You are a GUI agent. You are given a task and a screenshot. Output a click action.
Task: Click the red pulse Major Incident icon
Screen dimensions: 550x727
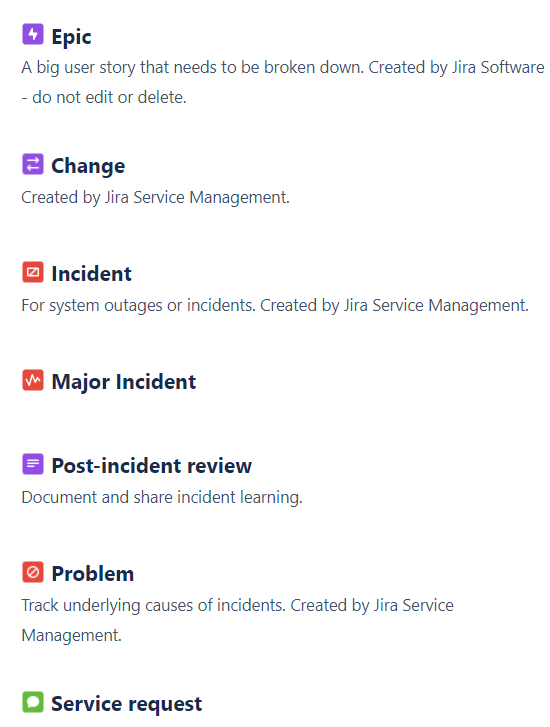(32, 380)
